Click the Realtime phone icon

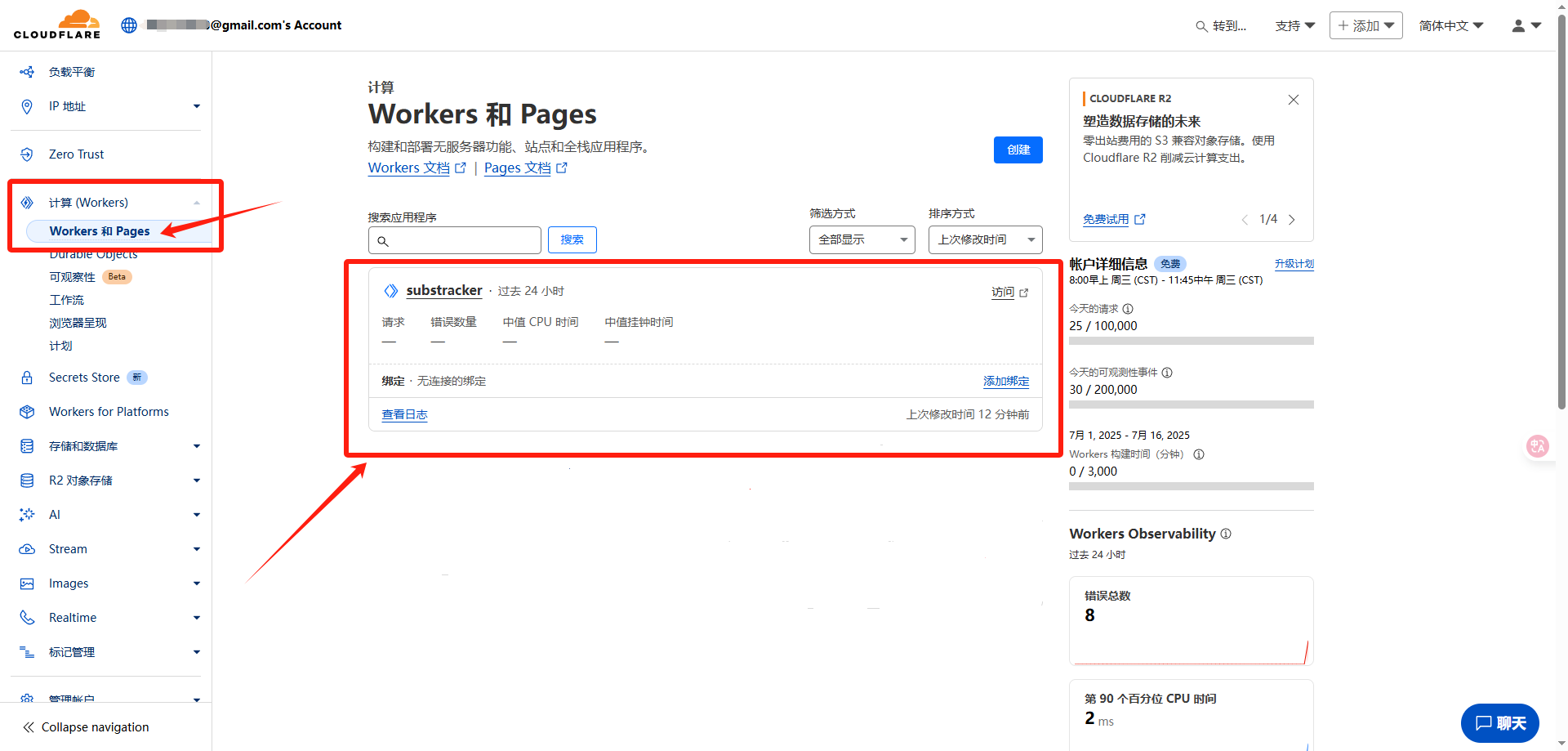pos(27,618)
